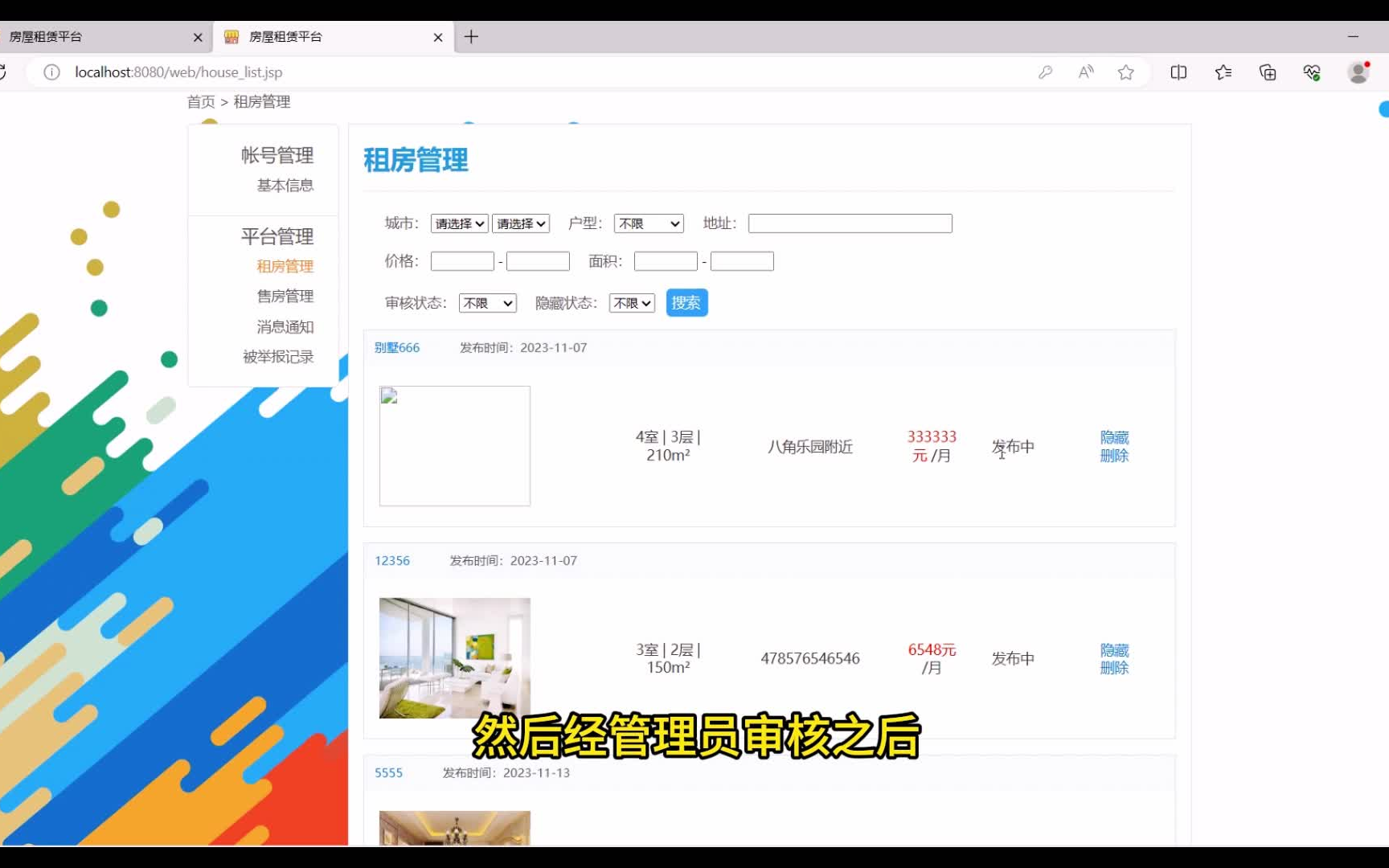Open the collections icon

[x=1268, y=72]
